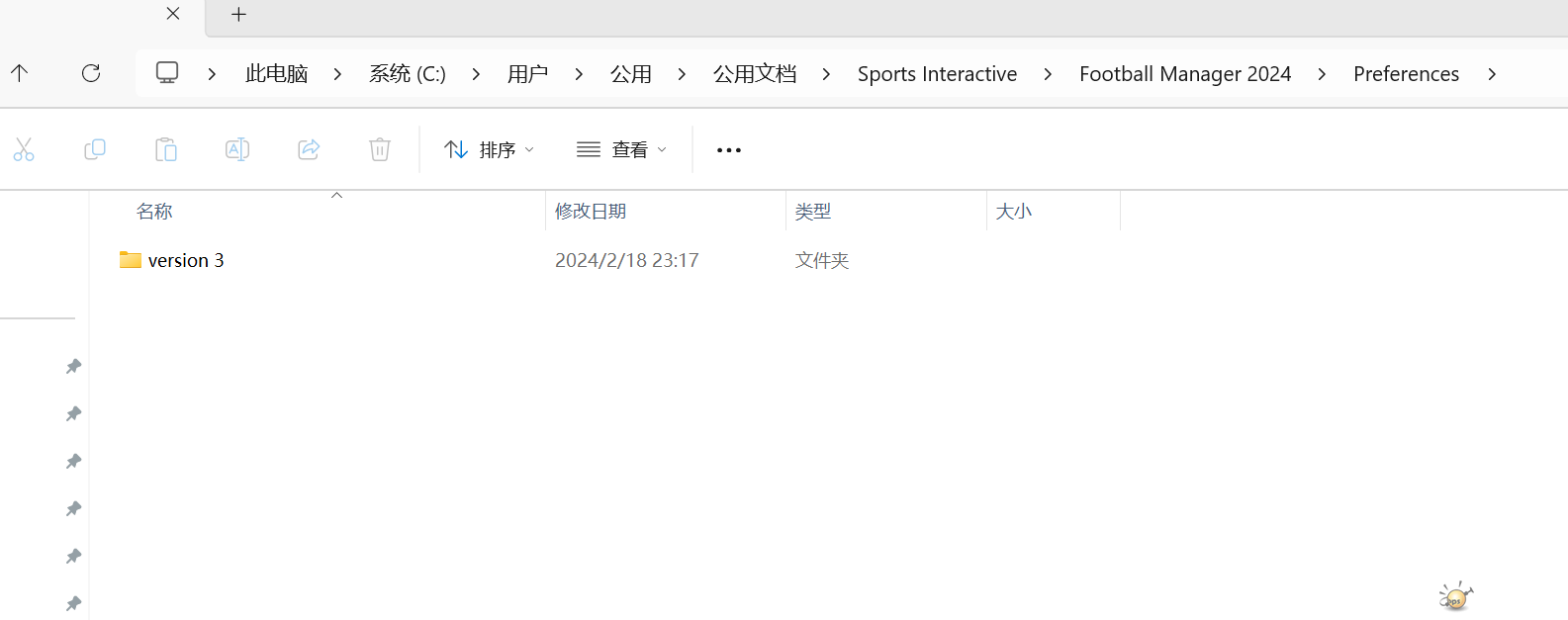This screenshot has height=620, width=1568.
Task: Select the version 3 folder
Action: [186, 260]
